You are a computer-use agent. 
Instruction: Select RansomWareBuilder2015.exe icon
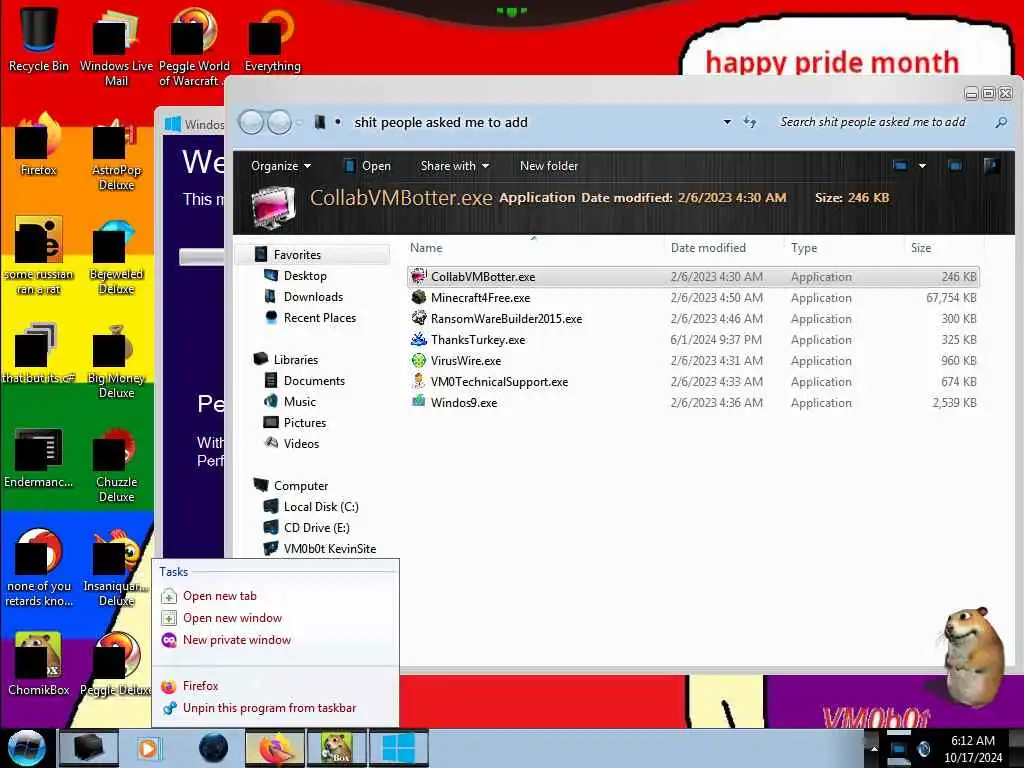tap(419, 318)
